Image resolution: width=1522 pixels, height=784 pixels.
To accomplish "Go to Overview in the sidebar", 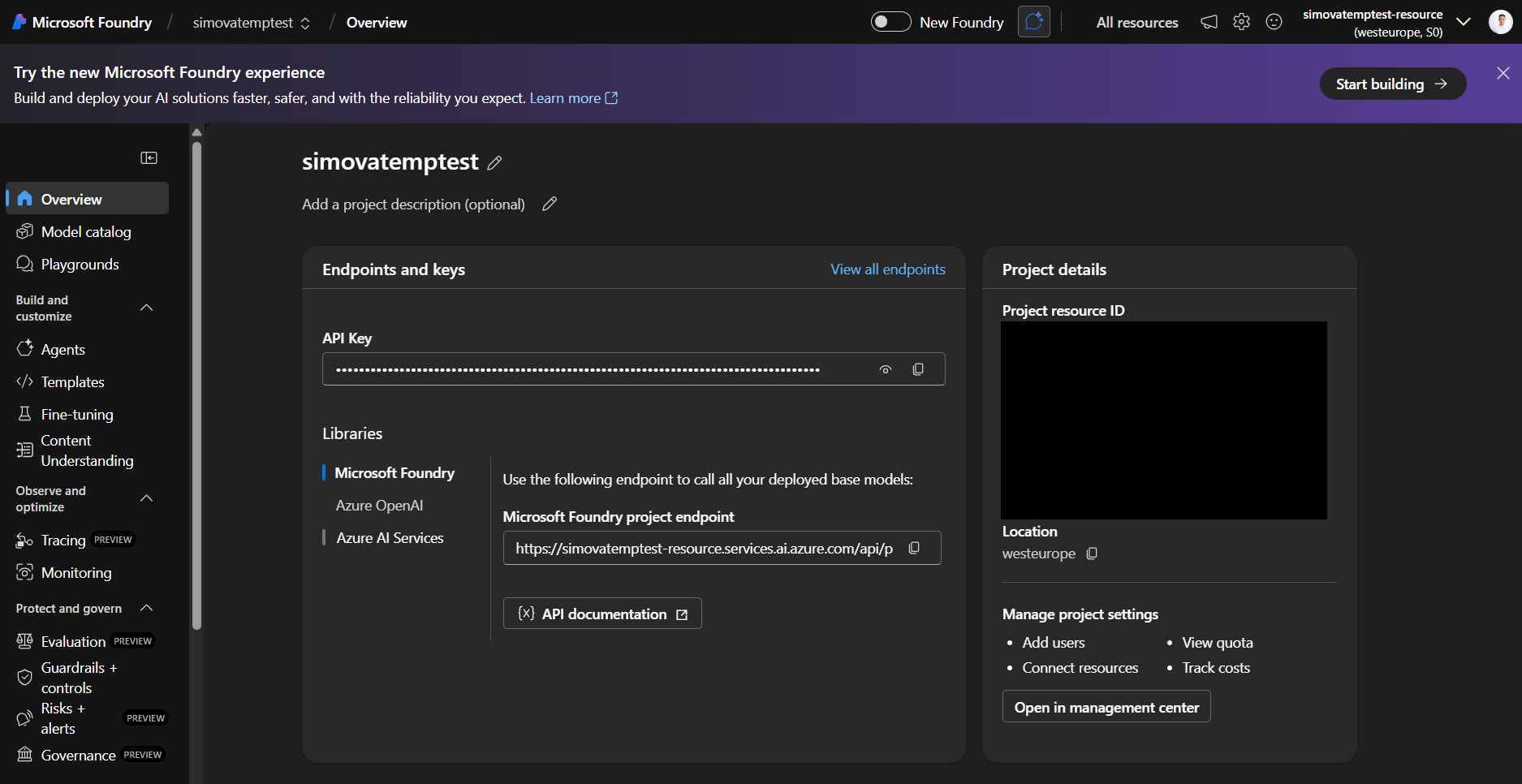I will pyautogui.click(x=88, y=199).
